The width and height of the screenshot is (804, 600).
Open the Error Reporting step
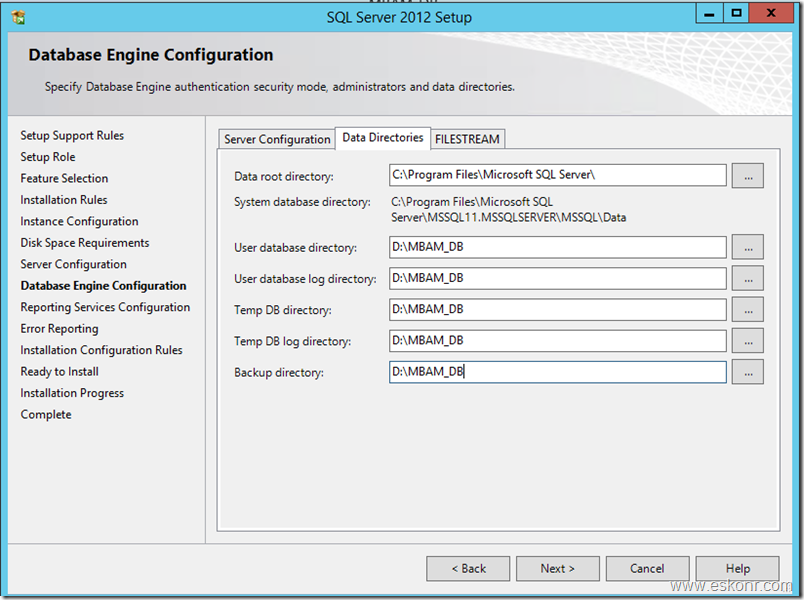(x=60, y=328)
